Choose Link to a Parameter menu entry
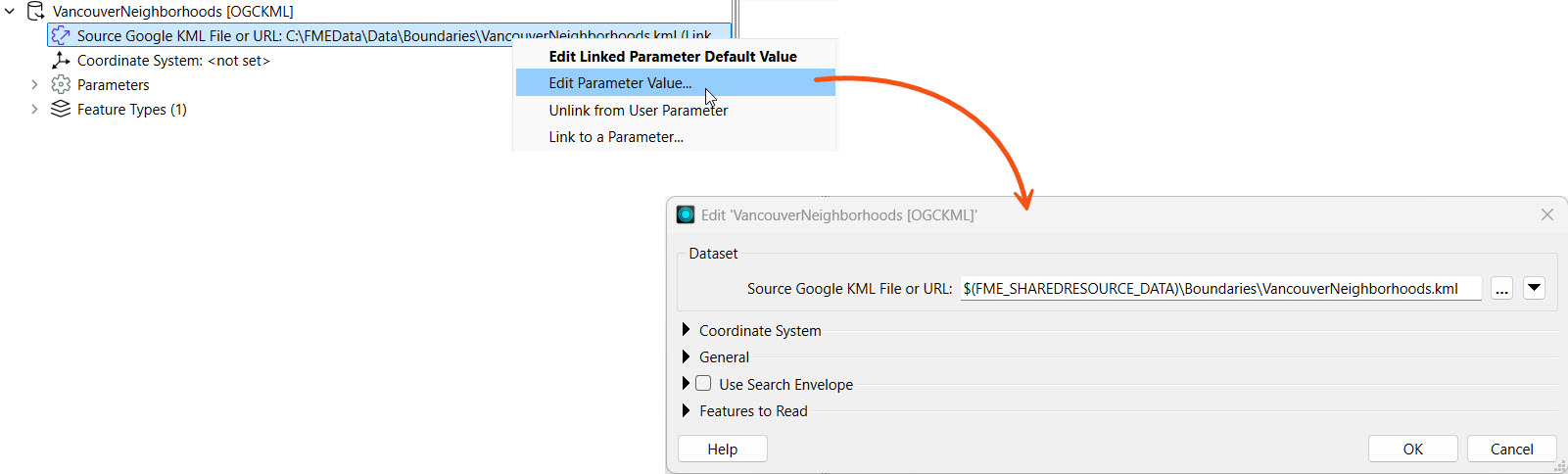 (x=616, y=137)
